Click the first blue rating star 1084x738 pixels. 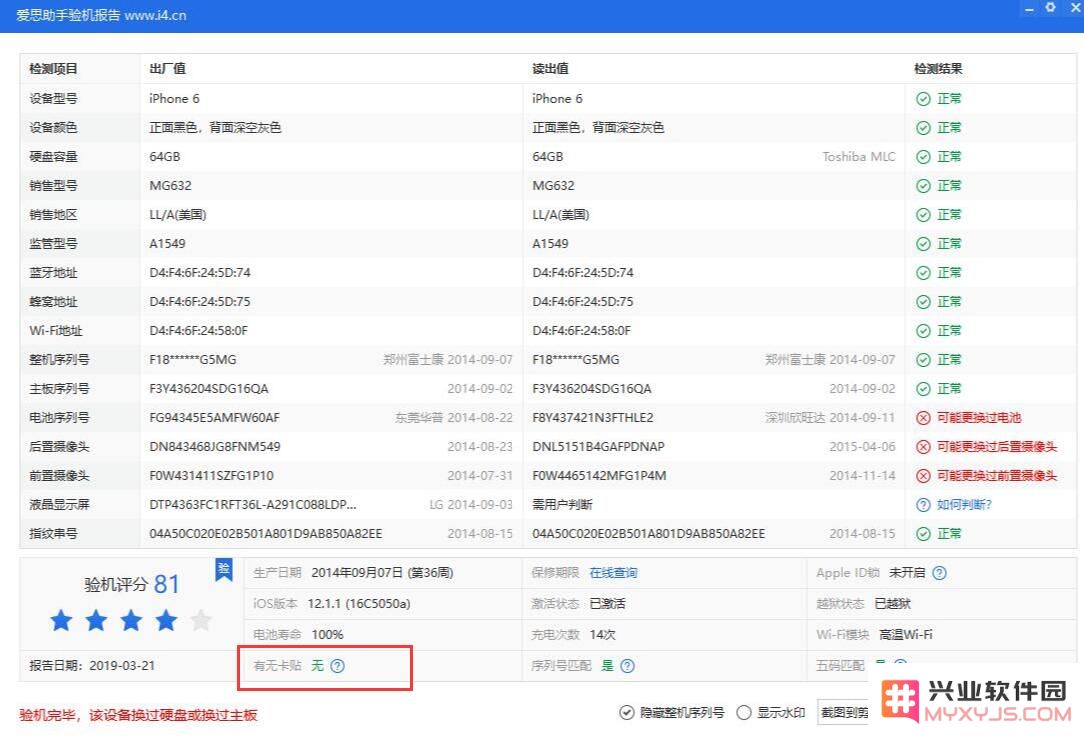pyautogui.click(x=62, y=621)
